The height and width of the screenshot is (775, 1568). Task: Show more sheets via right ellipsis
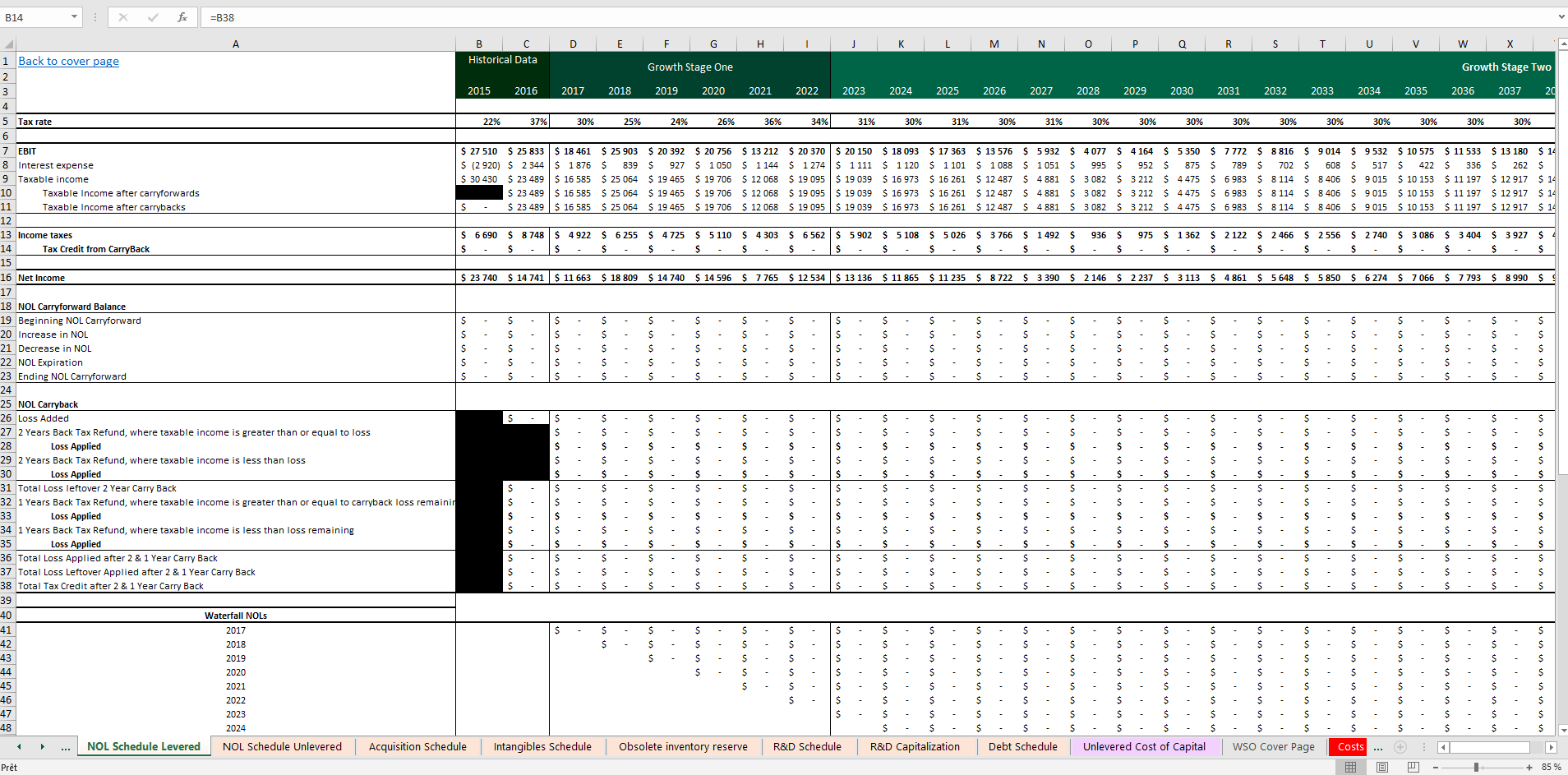click(1378, 747)
